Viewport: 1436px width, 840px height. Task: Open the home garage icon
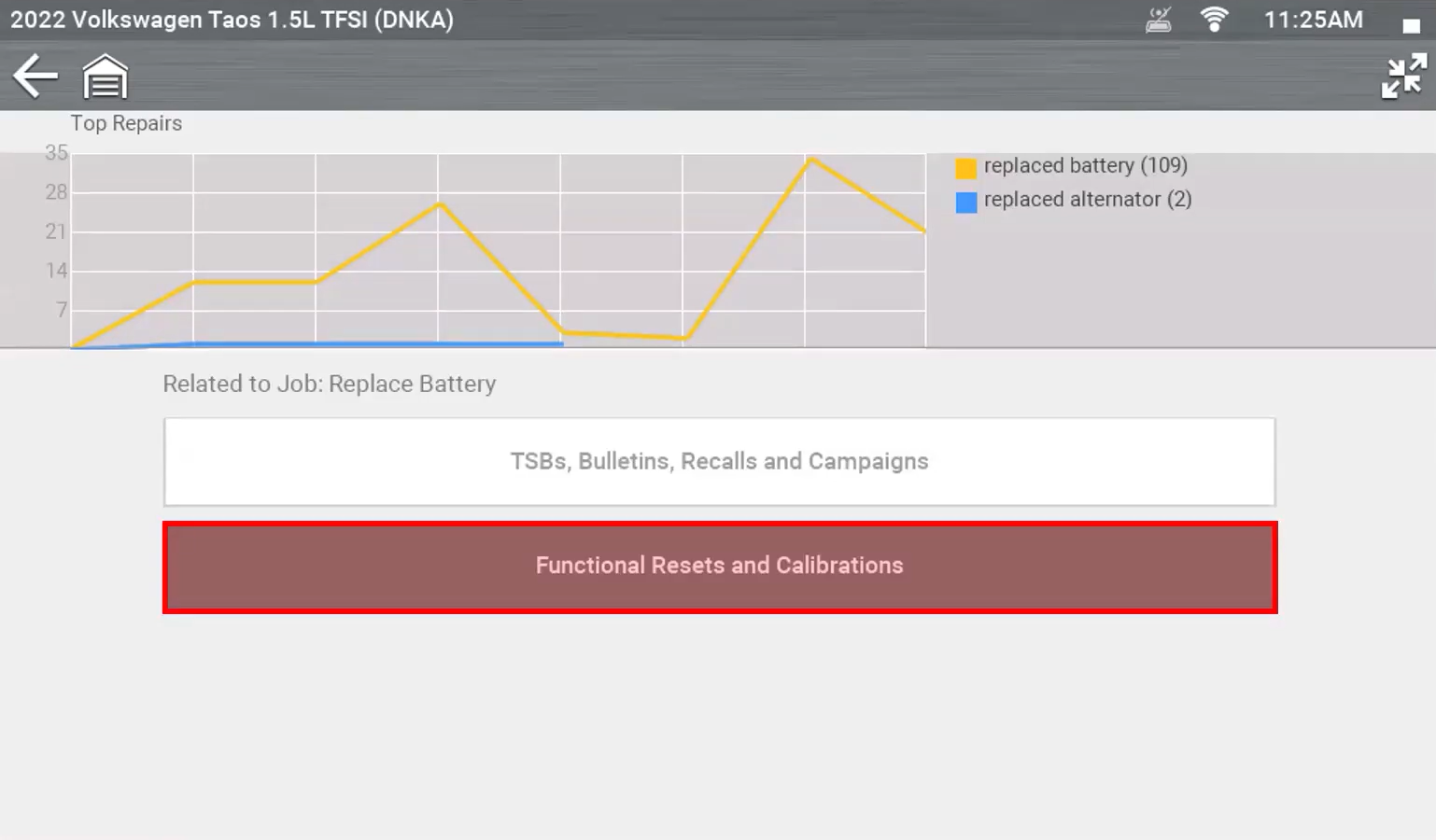point(105,77)
